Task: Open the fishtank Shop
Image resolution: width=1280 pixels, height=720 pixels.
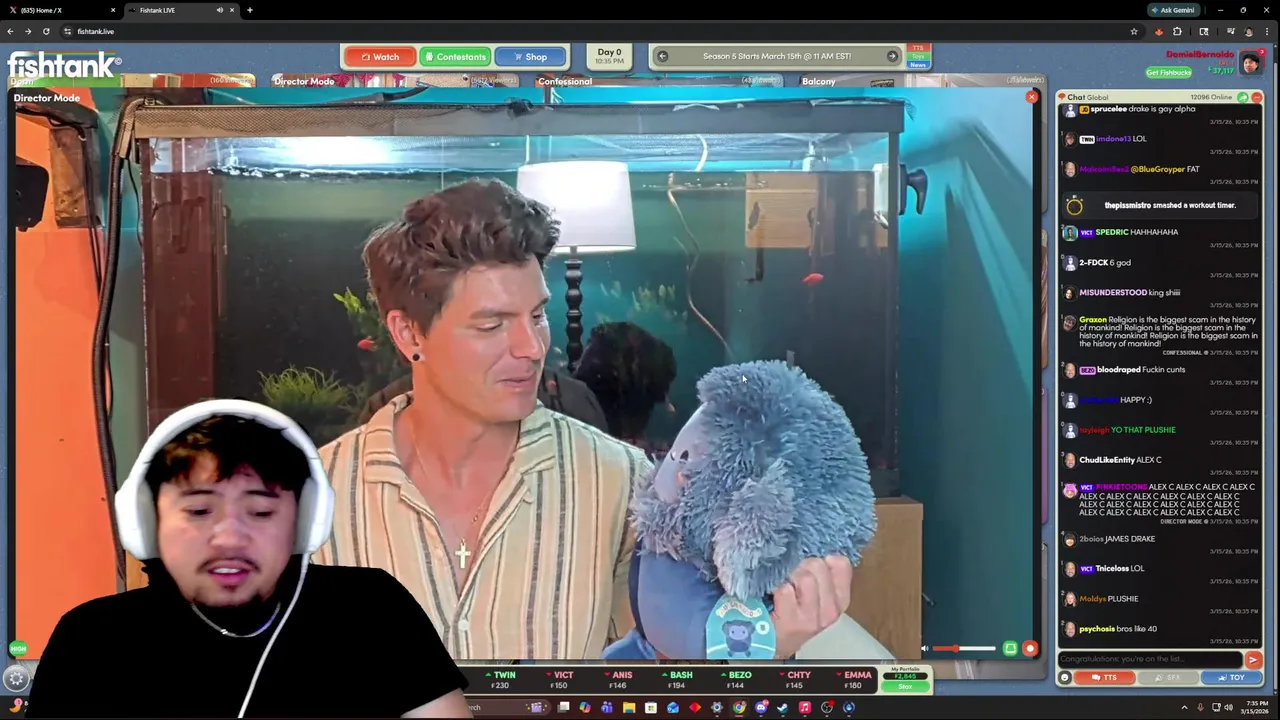Action: pos(530,57)
